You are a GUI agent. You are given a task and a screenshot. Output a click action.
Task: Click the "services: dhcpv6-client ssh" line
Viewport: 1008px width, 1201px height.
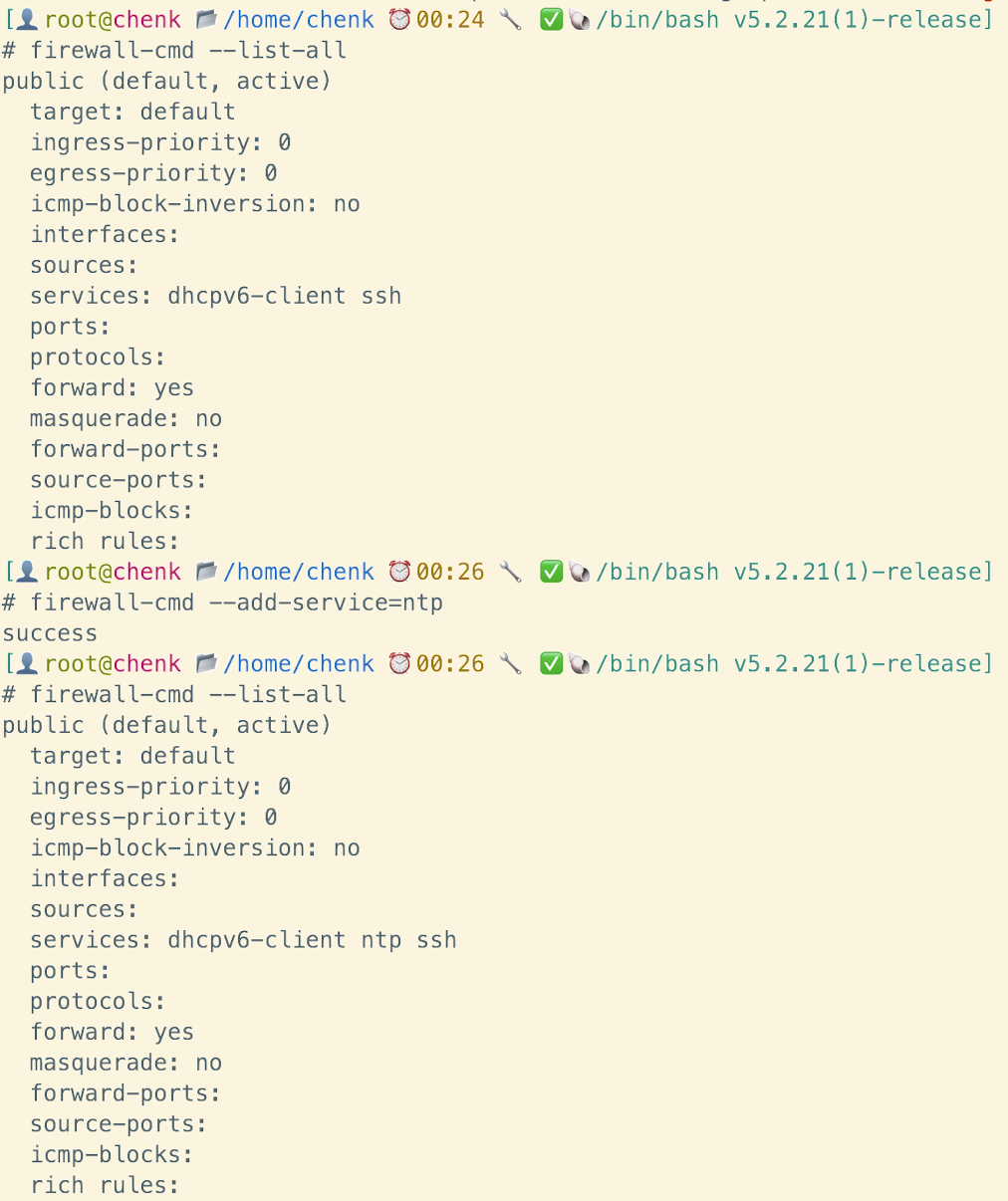pos(215,296)
